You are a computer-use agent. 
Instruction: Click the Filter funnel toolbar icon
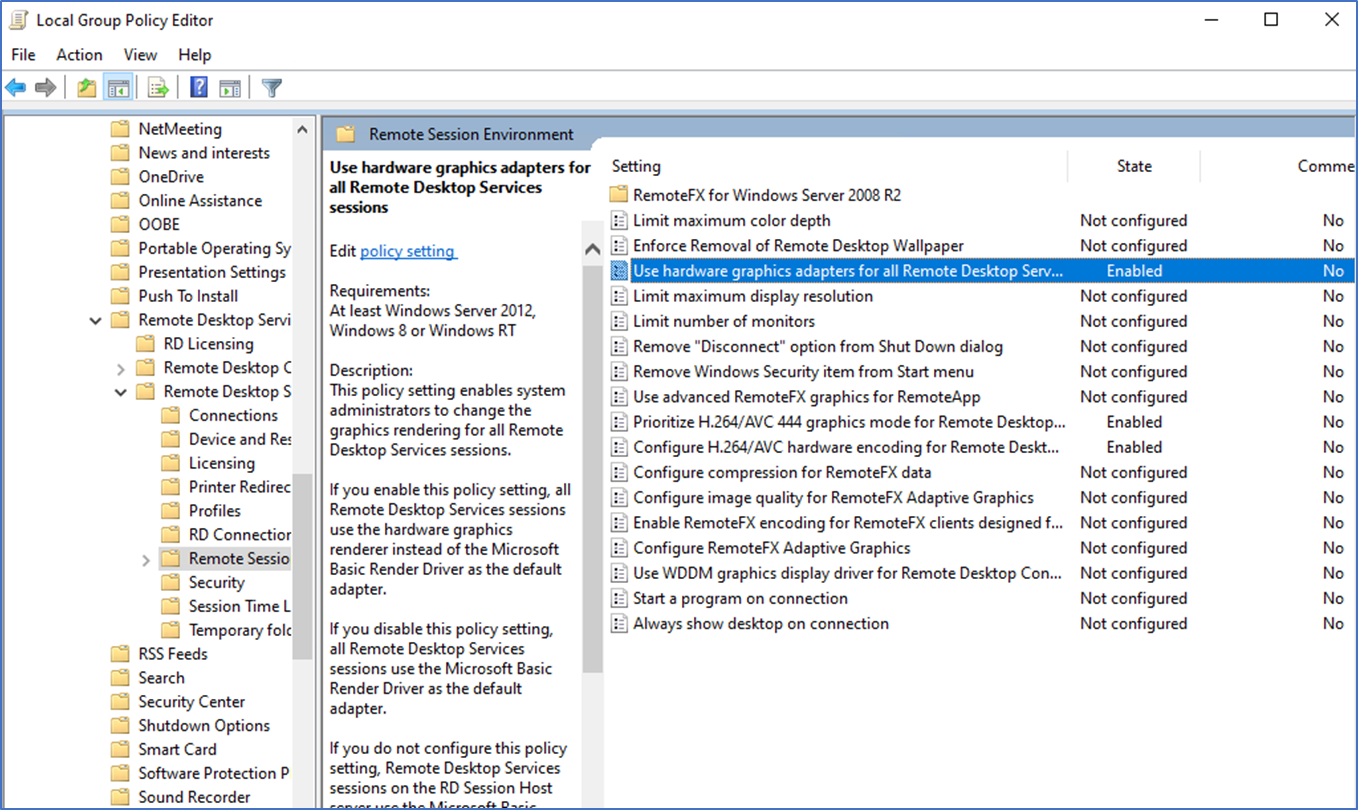point(271,88)
